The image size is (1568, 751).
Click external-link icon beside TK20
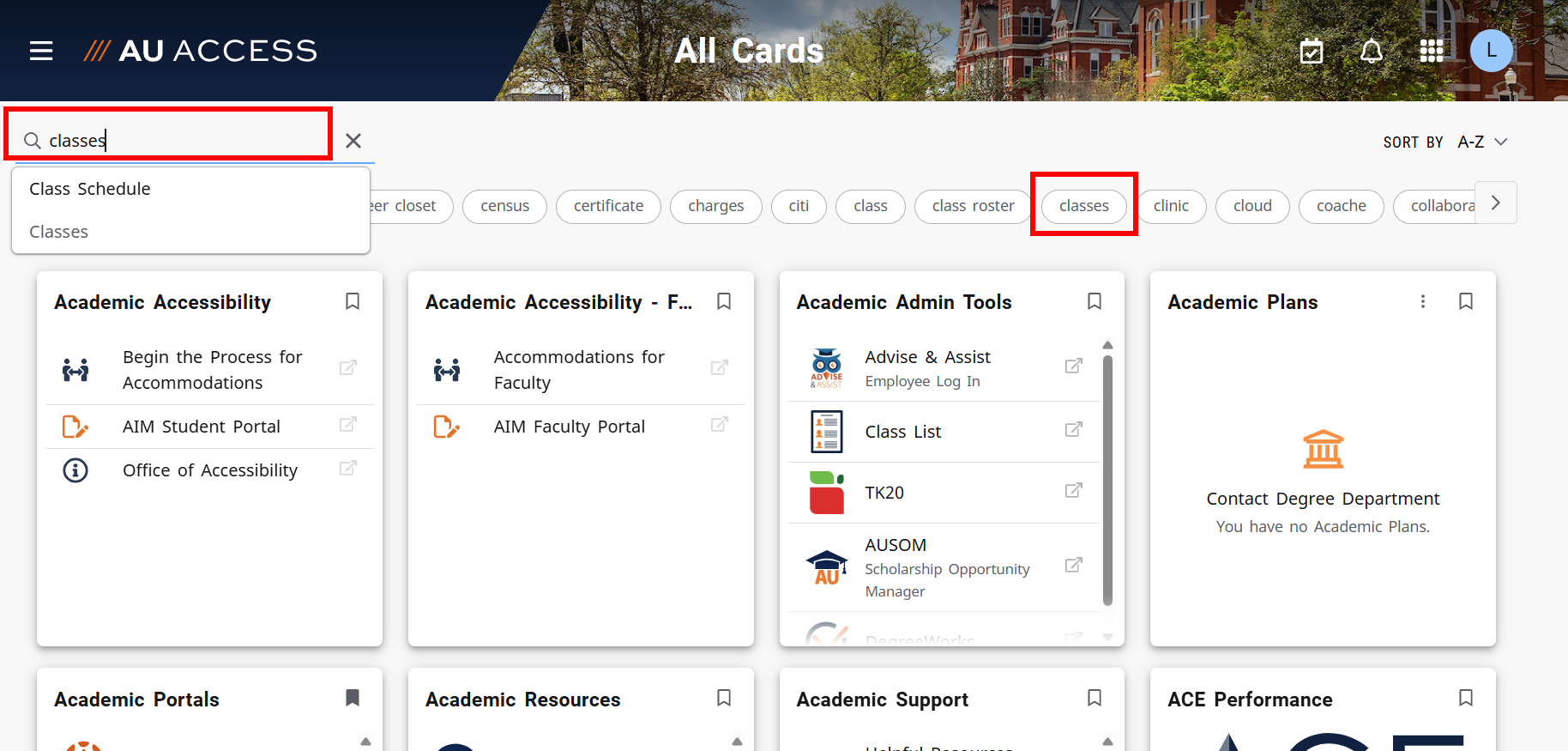(1073, 490)
